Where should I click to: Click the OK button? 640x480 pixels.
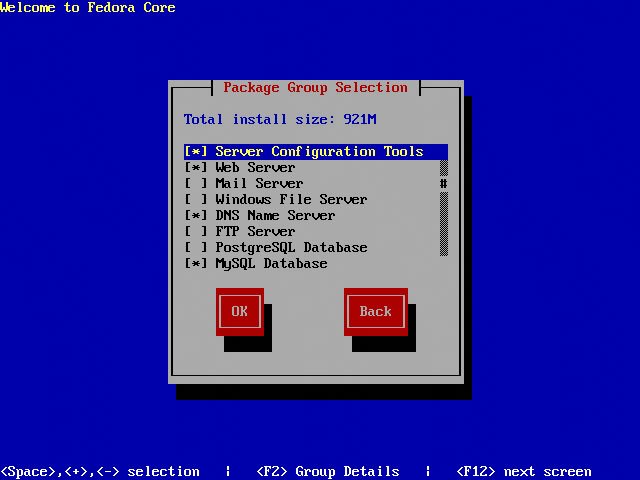[240, 311]
